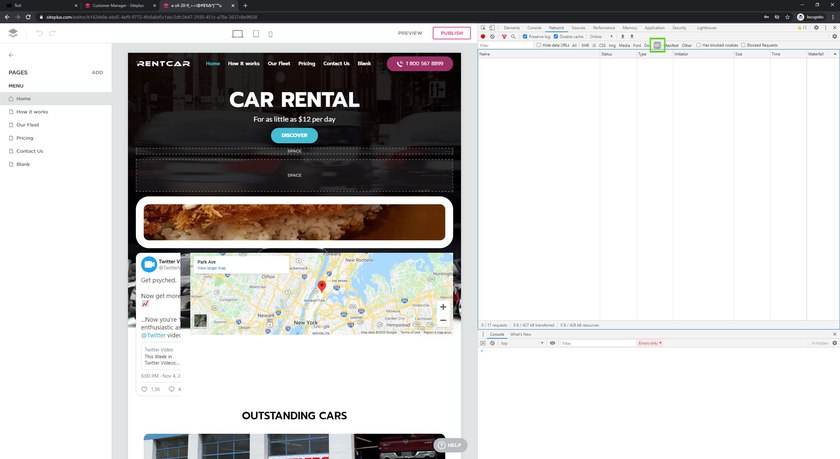Open DevTools settings gear

(x=816, y=28)
